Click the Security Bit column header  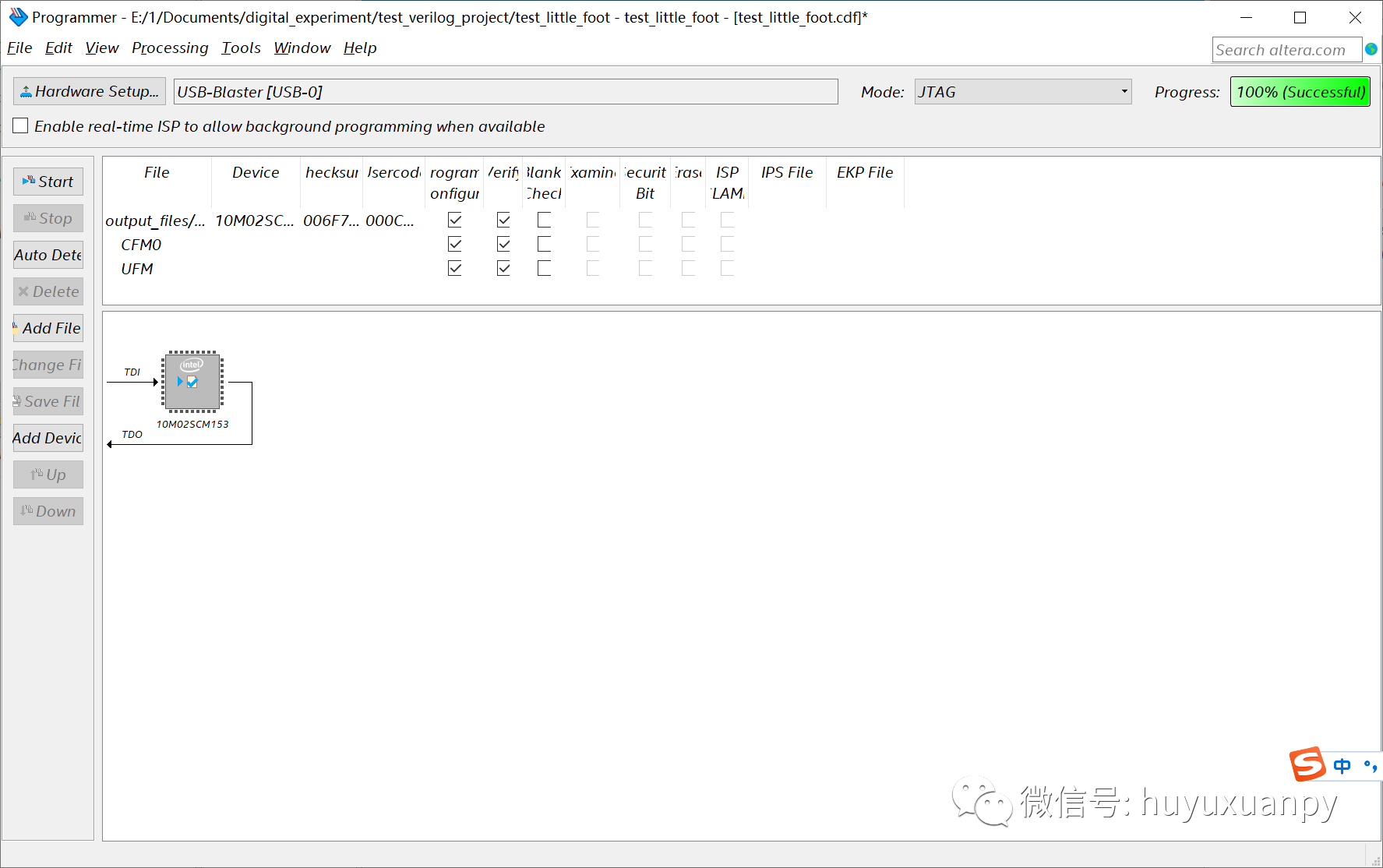click(645, 182)
